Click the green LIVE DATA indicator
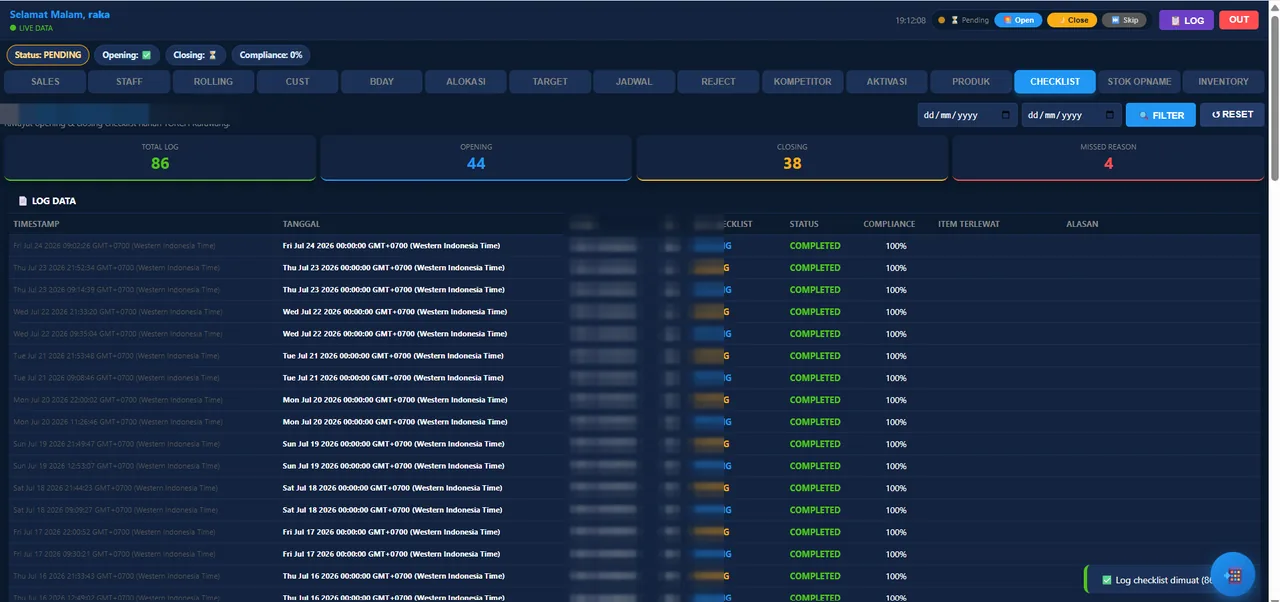 (x=31, y=28)
